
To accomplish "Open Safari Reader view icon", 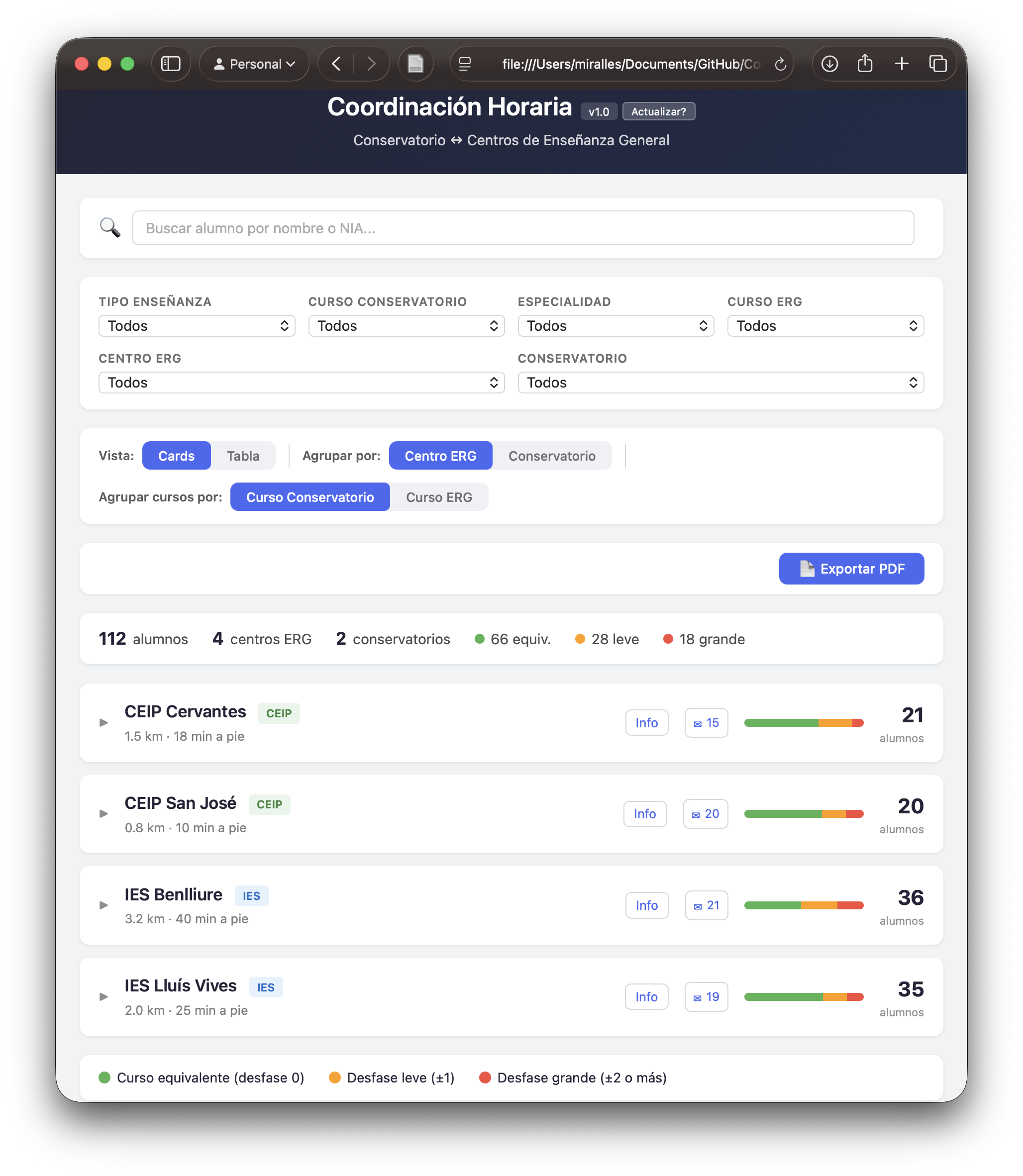I will pyautogui.click(x=415, y=63).
